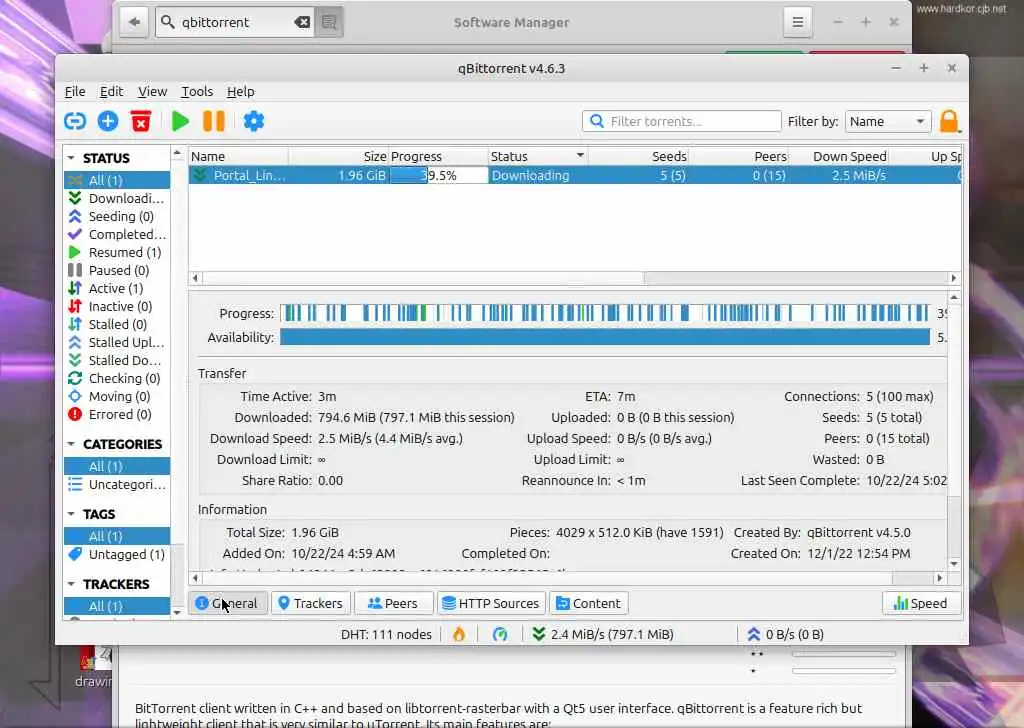Open the Edit menu

point(112,91)
